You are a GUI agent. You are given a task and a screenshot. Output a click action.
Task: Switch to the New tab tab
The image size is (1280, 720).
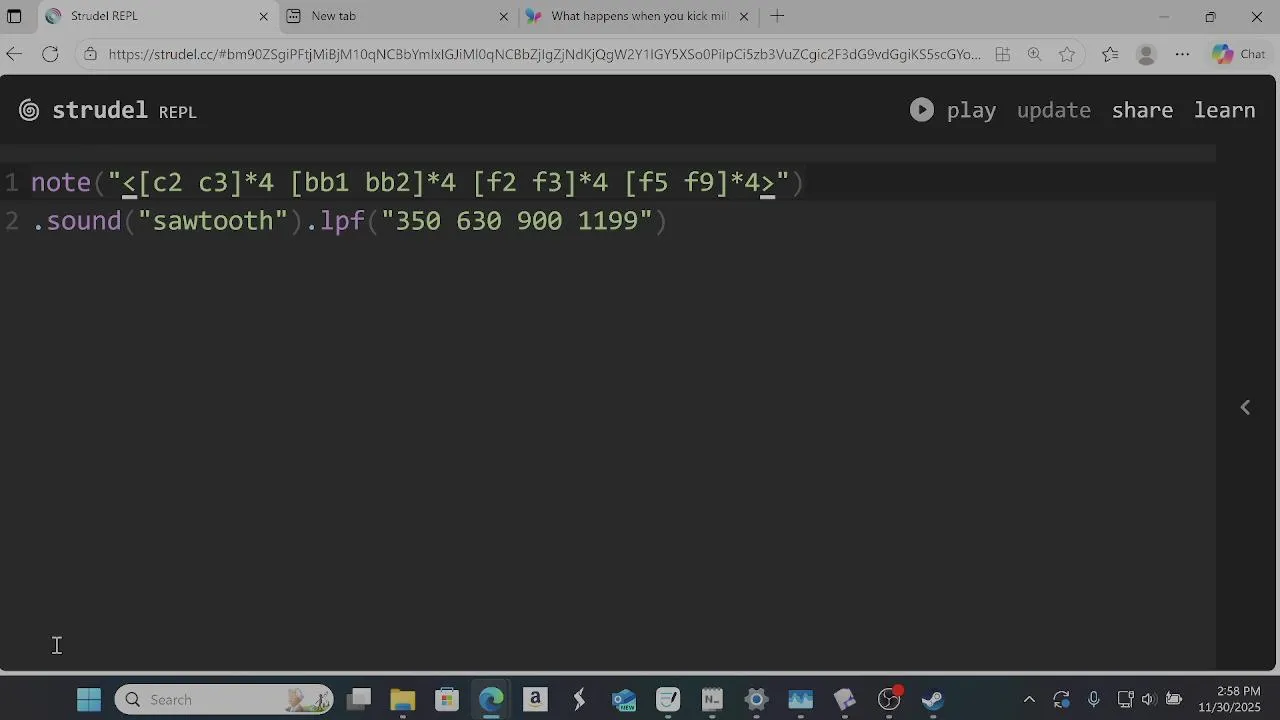click(x=397, y=16)
